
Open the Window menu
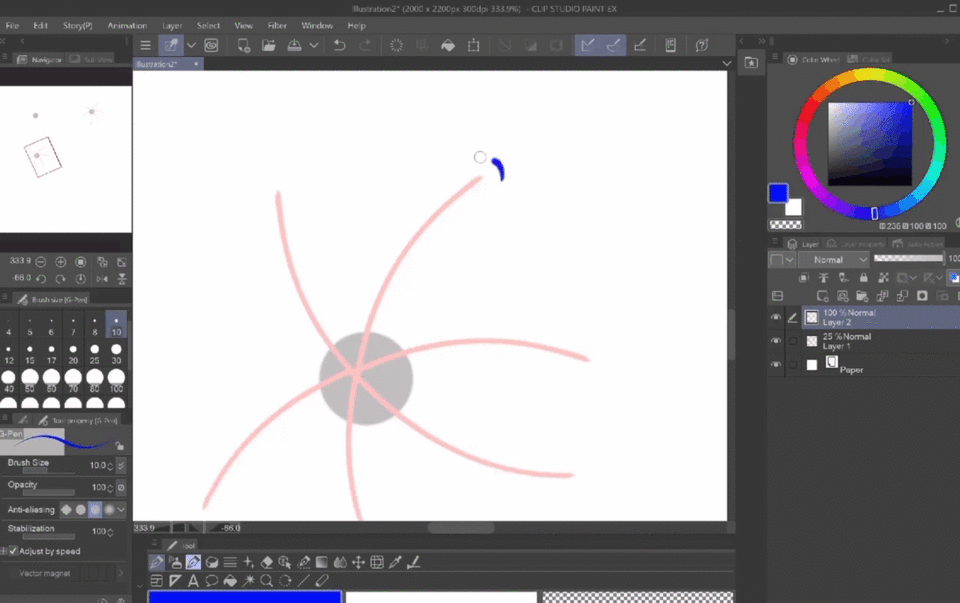pos(317,26)
